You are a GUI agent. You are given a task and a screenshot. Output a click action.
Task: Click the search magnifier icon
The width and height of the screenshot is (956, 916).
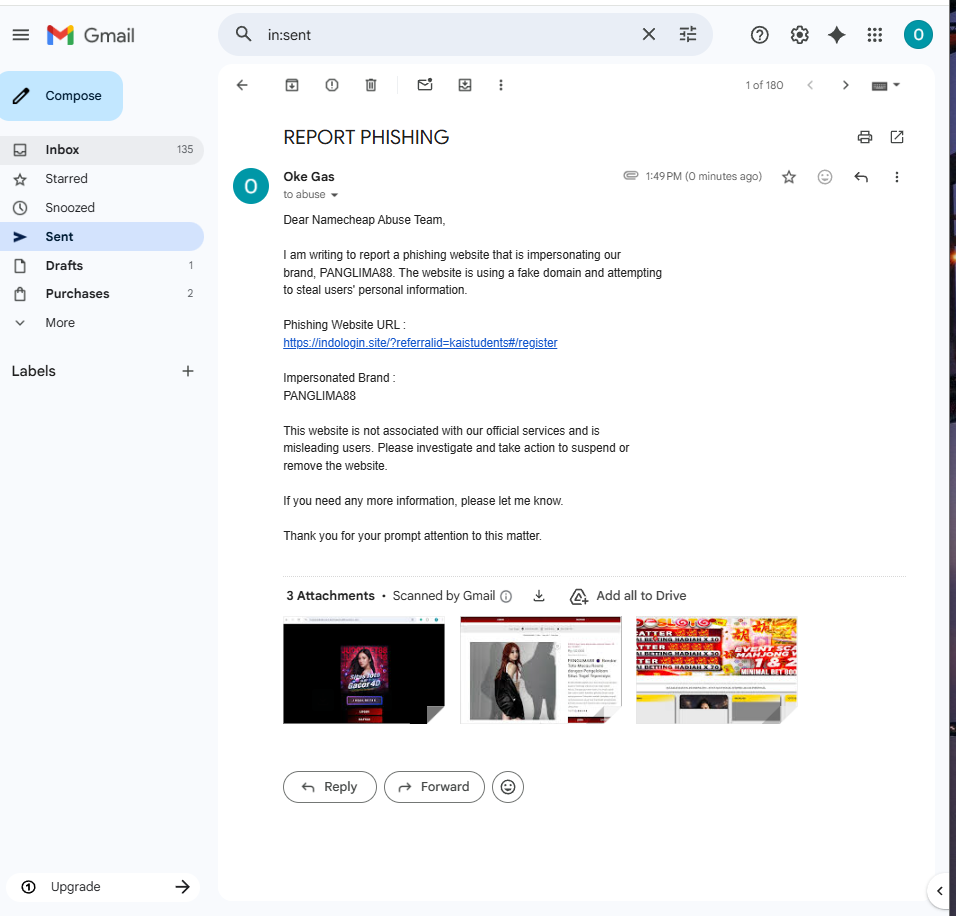[x=243, y=34]
